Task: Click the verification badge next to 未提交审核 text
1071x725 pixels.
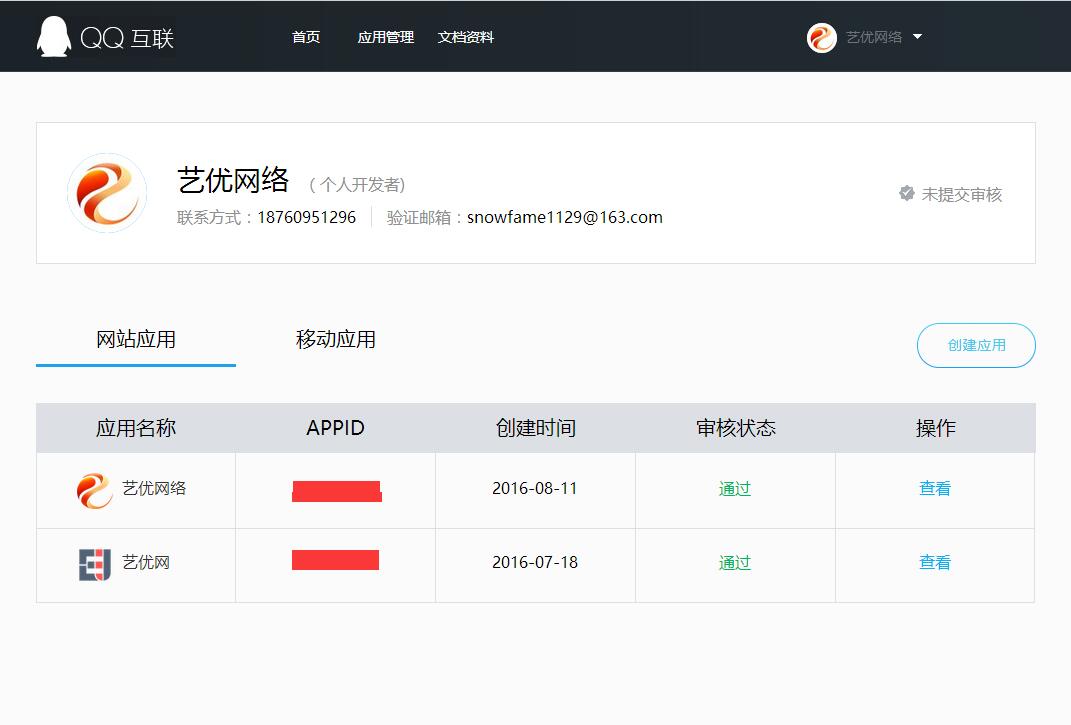Action: point(906,194)
